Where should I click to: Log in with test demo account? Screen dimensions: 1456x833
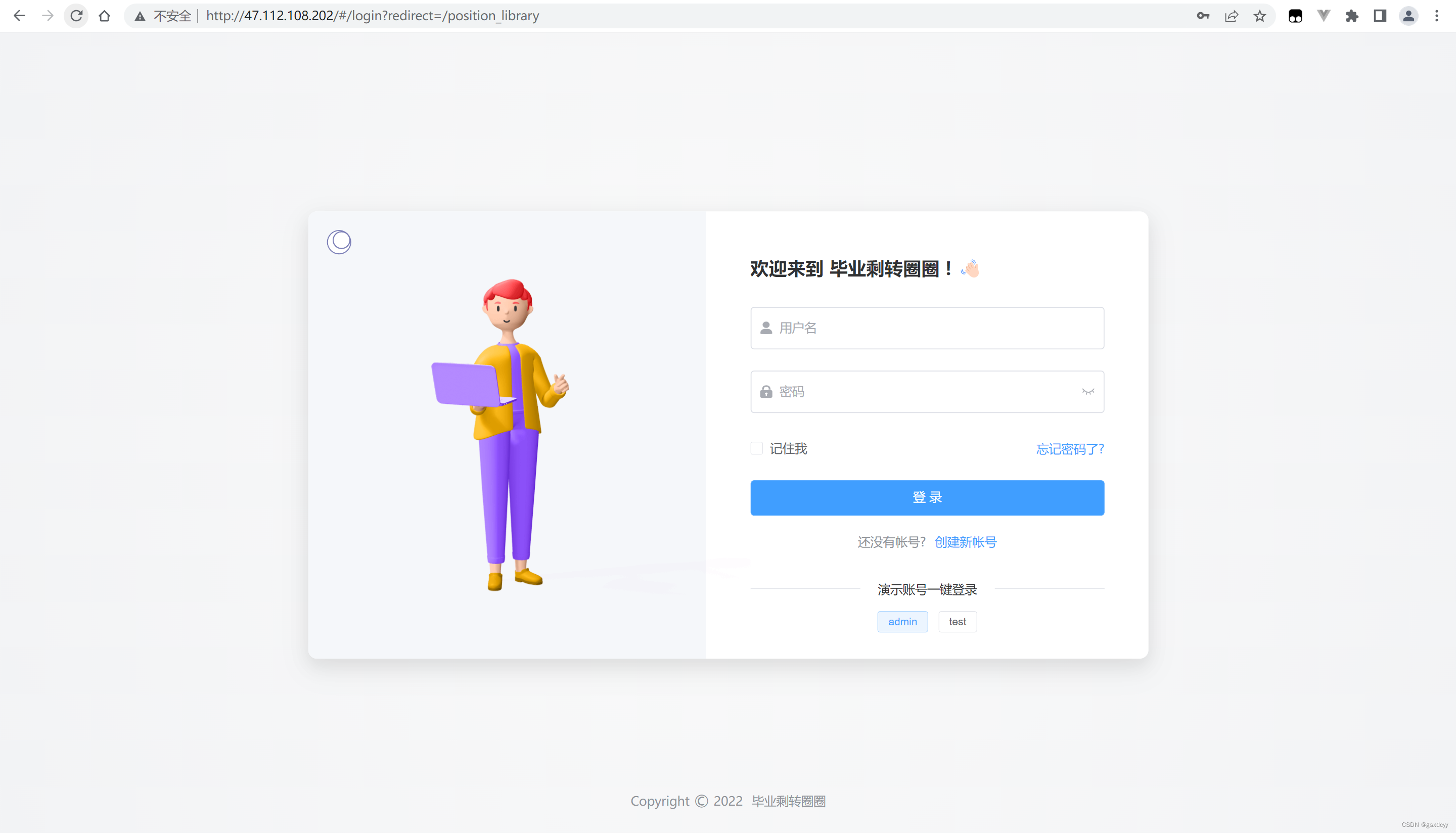coord(957,622)
